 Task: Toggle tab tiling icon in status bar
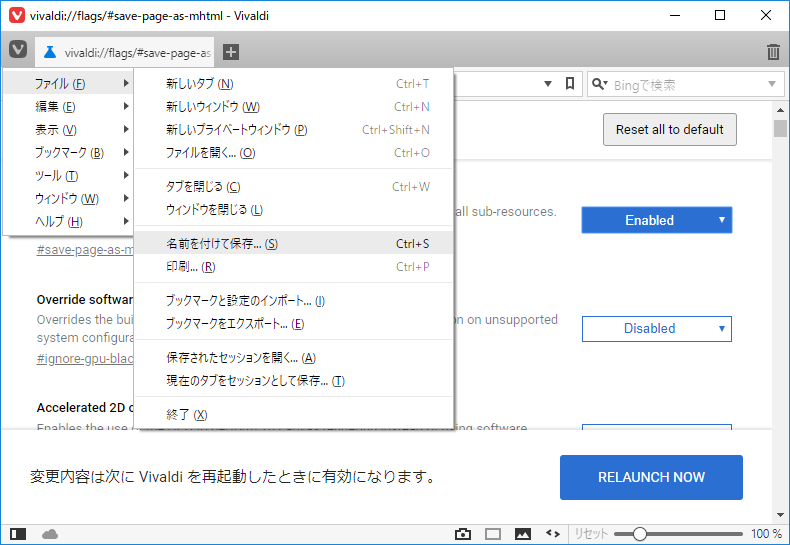pos(493,534)
